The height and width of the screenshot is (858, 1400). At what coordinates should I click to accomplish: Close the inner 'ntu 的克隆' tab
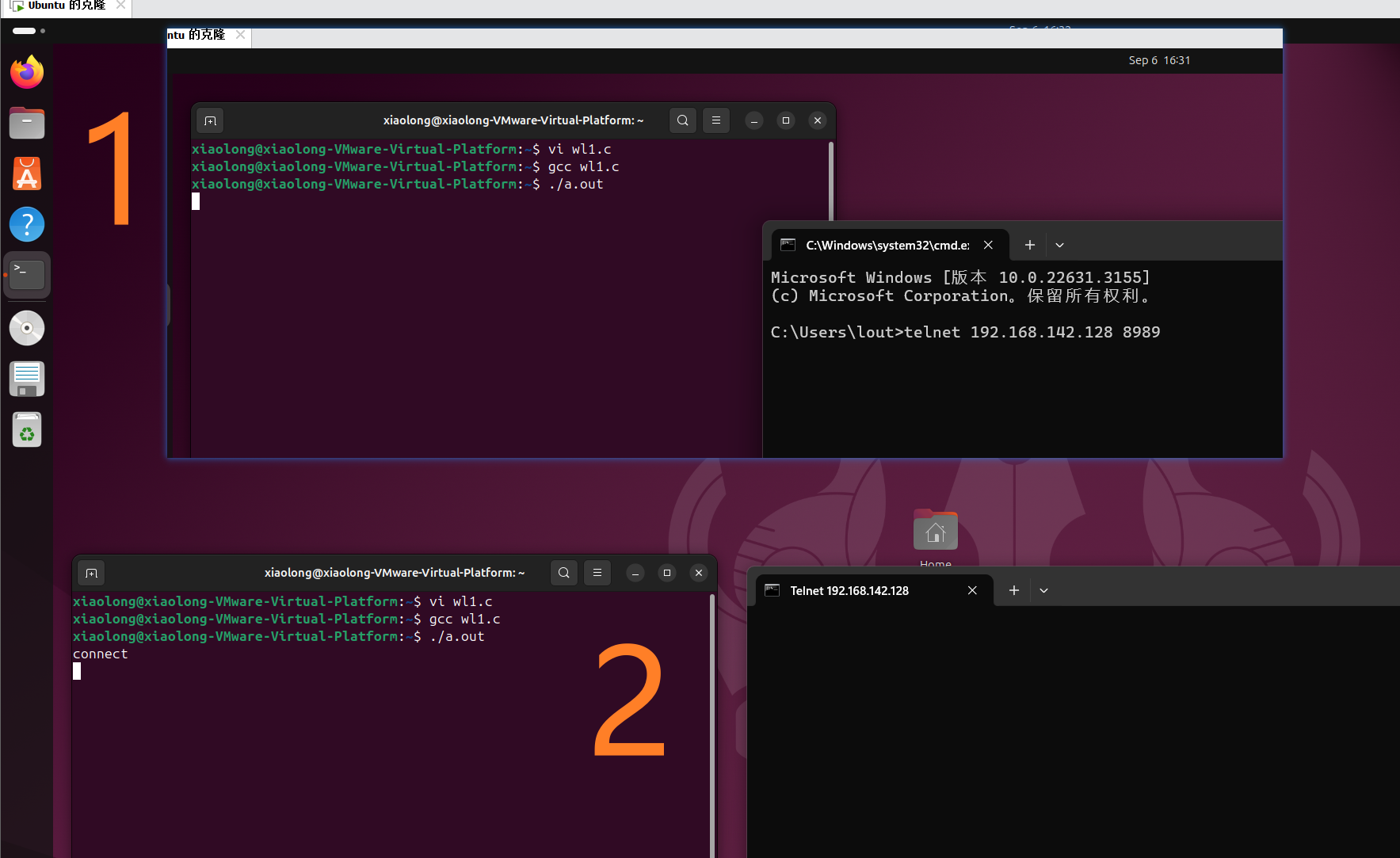[240, 35]
